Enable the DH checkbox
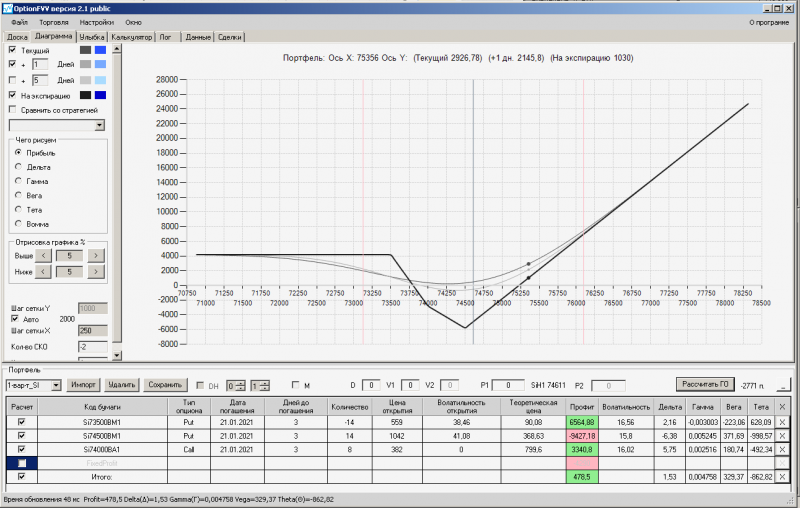800x508 pixels. [x=200, y=386]
